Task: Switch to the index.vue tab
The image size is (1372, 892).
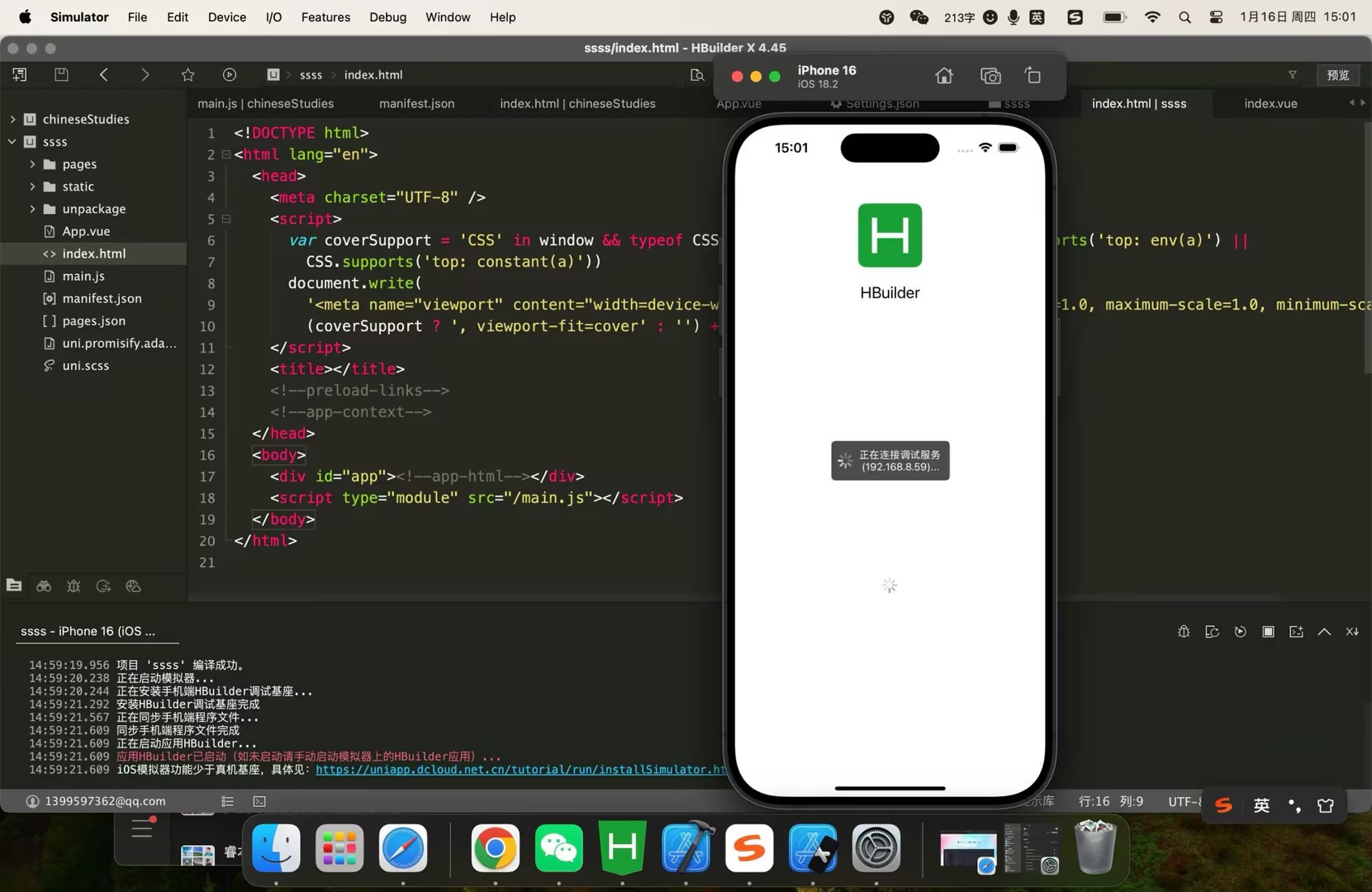Action: click(x=1270, y=103)
